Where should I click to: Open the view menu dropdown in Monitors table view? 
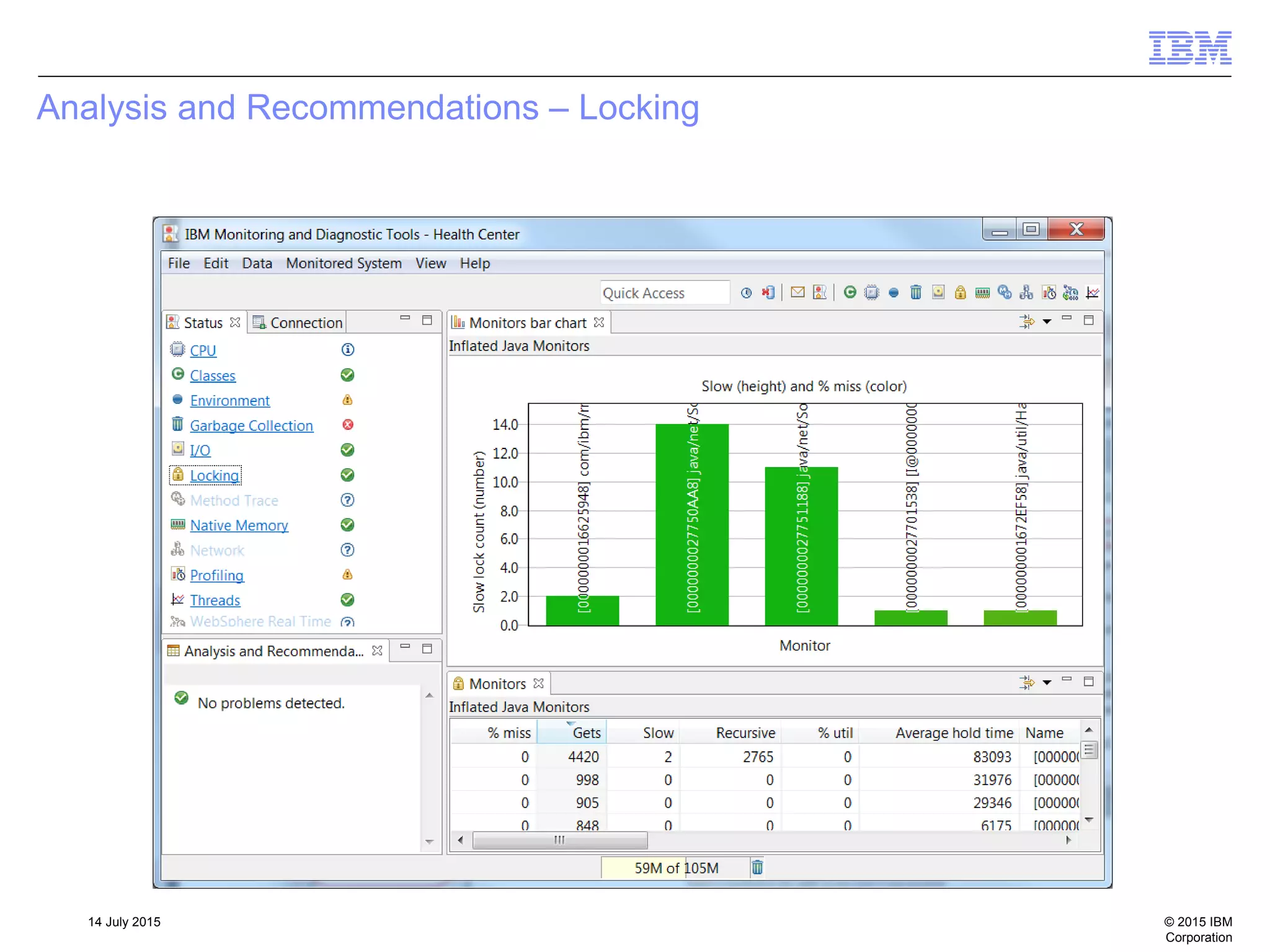click(x=1047, y=682)
